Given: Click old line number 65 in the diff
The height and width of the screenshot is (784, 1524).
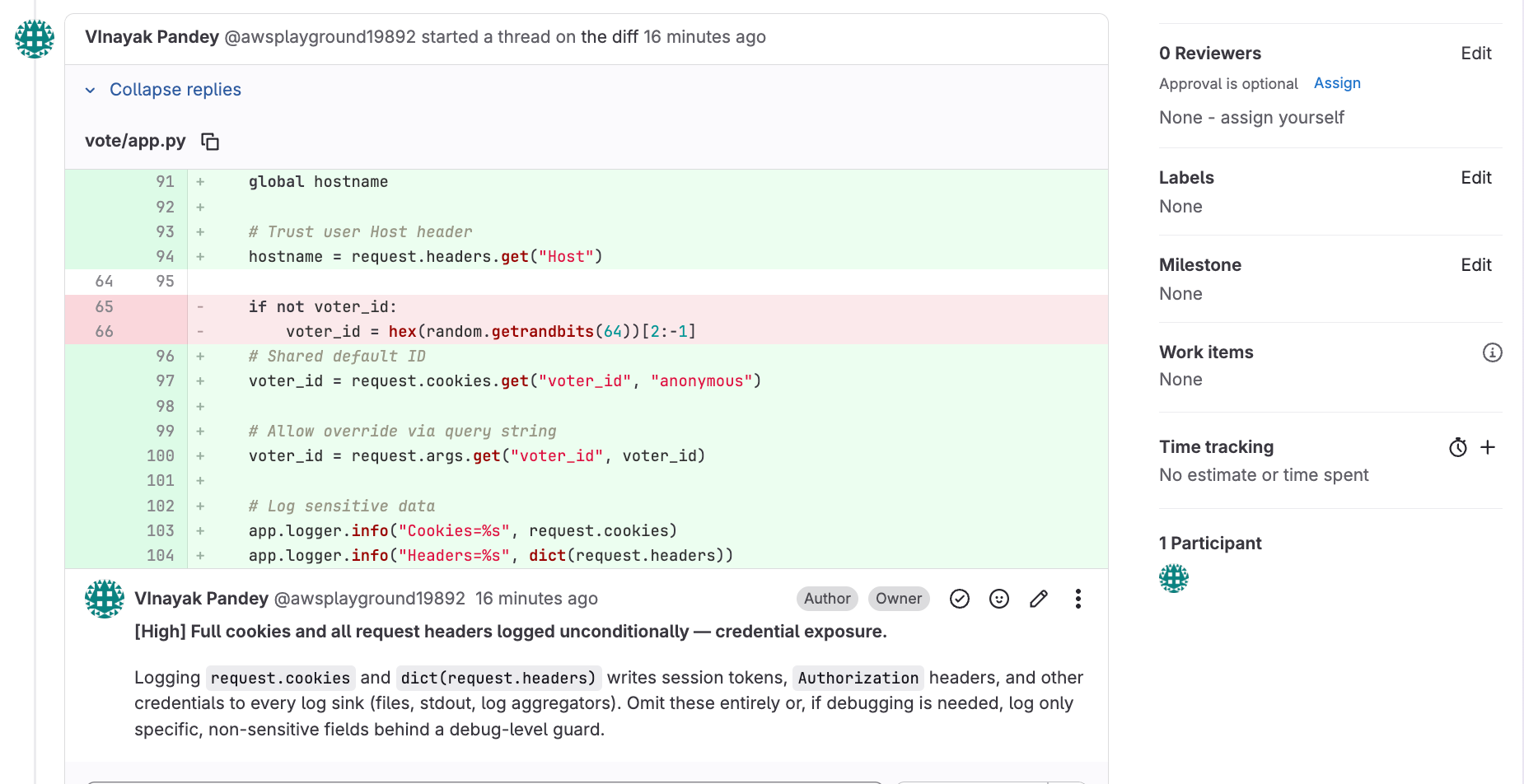Looking at the screenshot, I should [104, 307].
